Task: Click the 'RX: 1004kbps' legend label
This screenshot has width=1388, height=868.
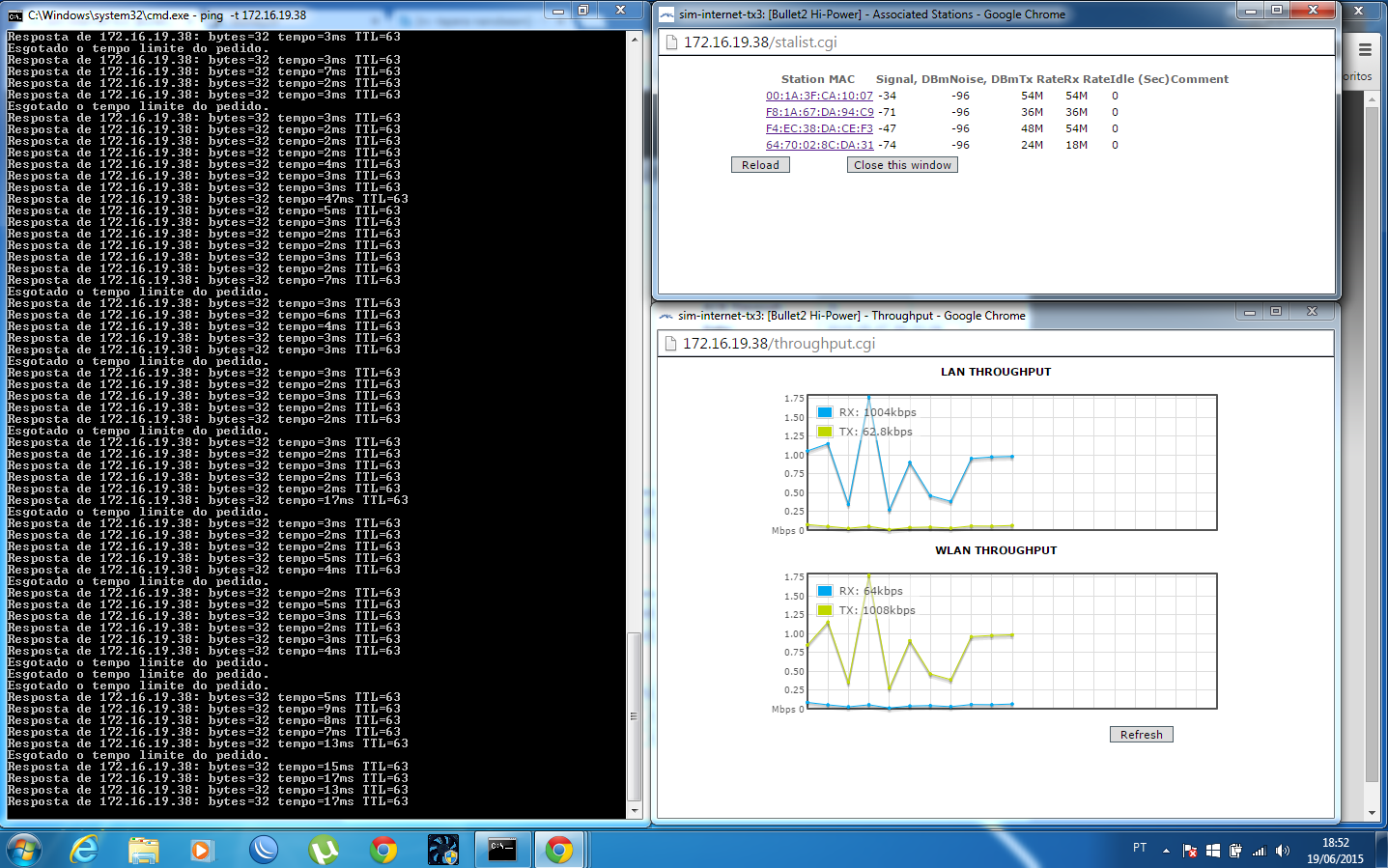Action: click(877, 412)
